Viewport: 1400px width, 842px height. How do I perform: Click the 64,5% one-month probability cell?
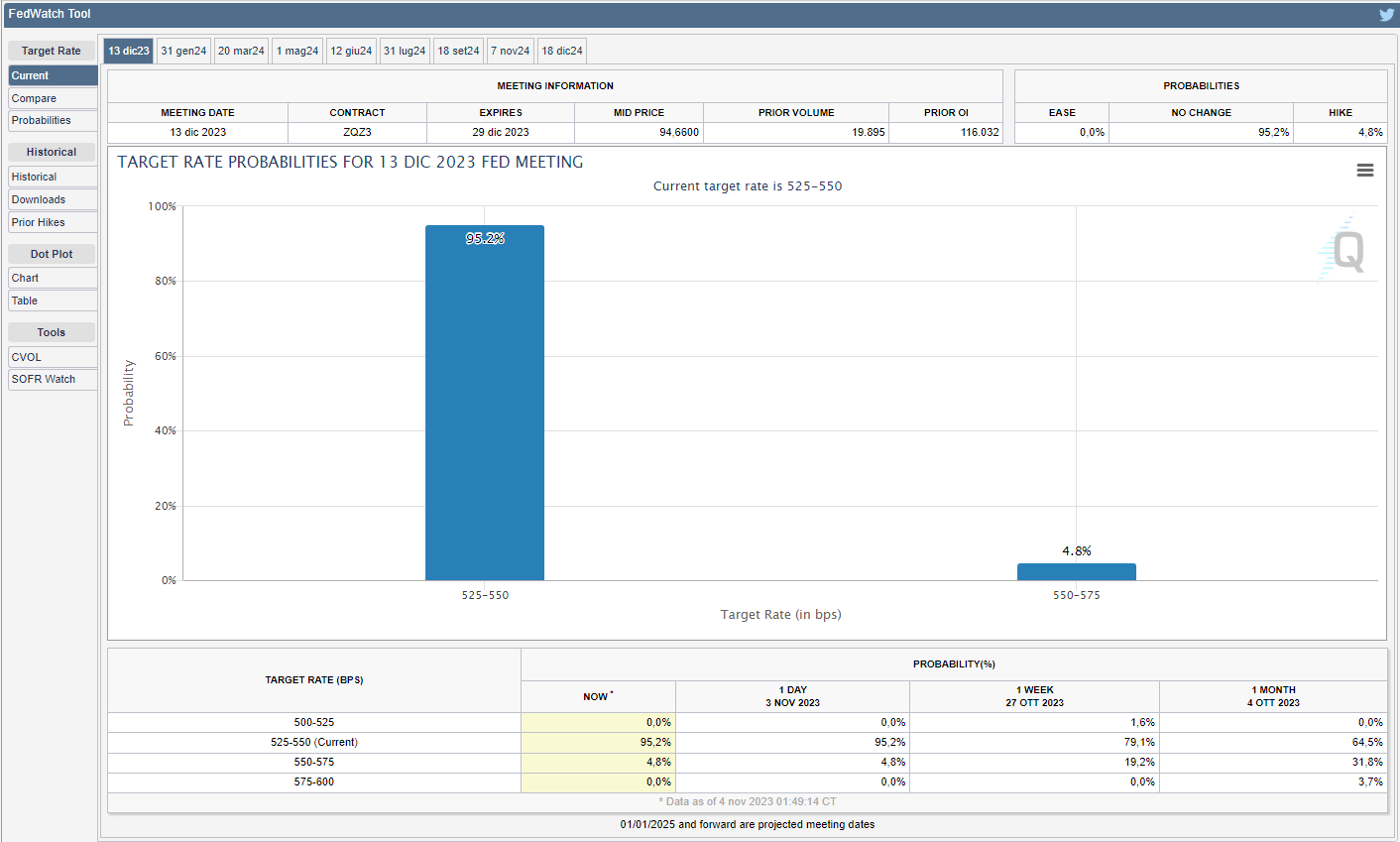point(1273,742)
